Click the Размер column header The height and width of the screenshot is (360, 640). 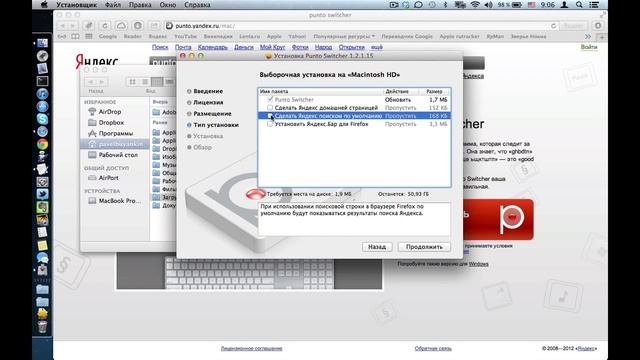435,91
